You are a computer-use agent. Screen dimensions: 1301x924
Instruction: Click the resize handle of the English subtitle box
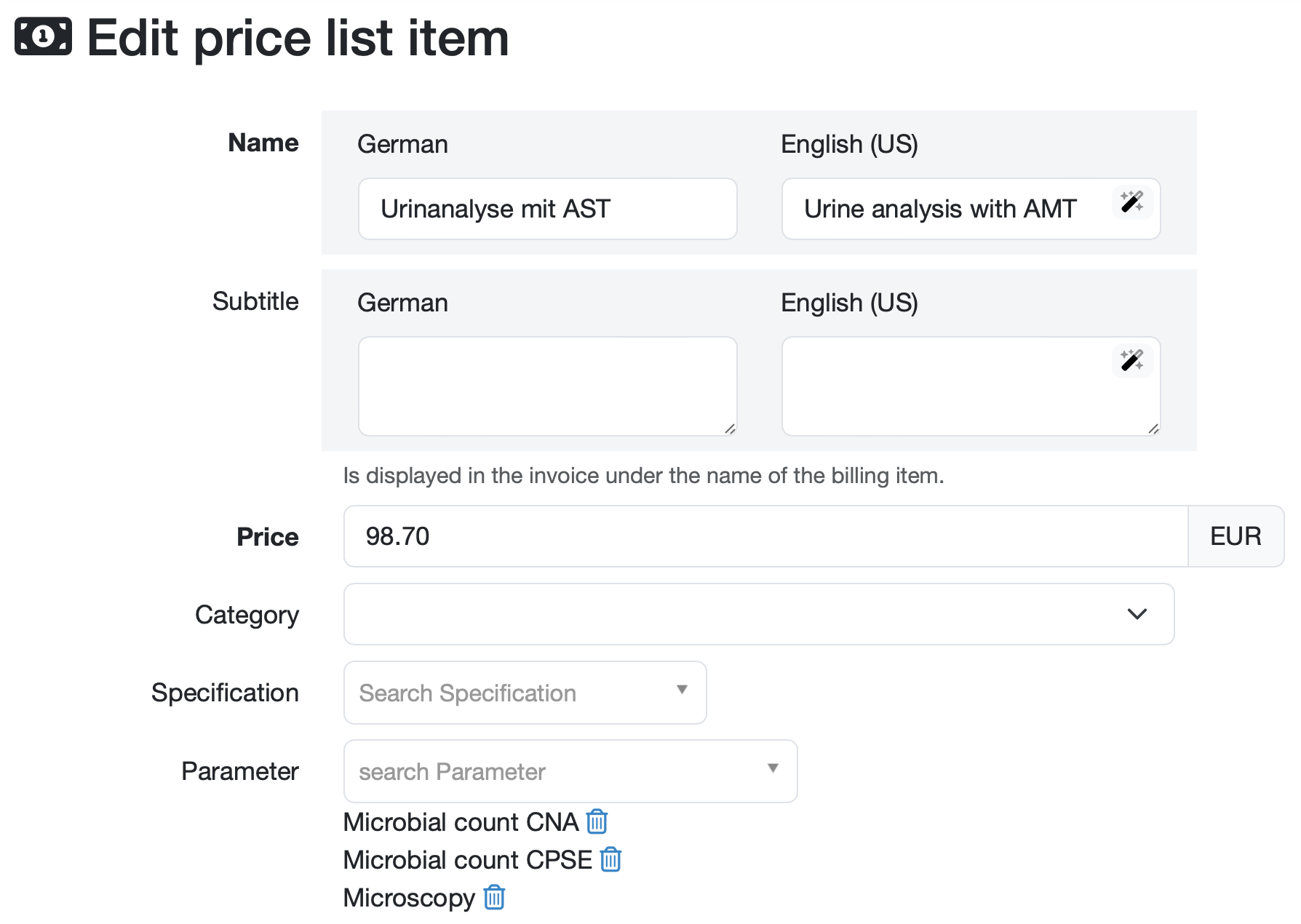[1153, 430]
